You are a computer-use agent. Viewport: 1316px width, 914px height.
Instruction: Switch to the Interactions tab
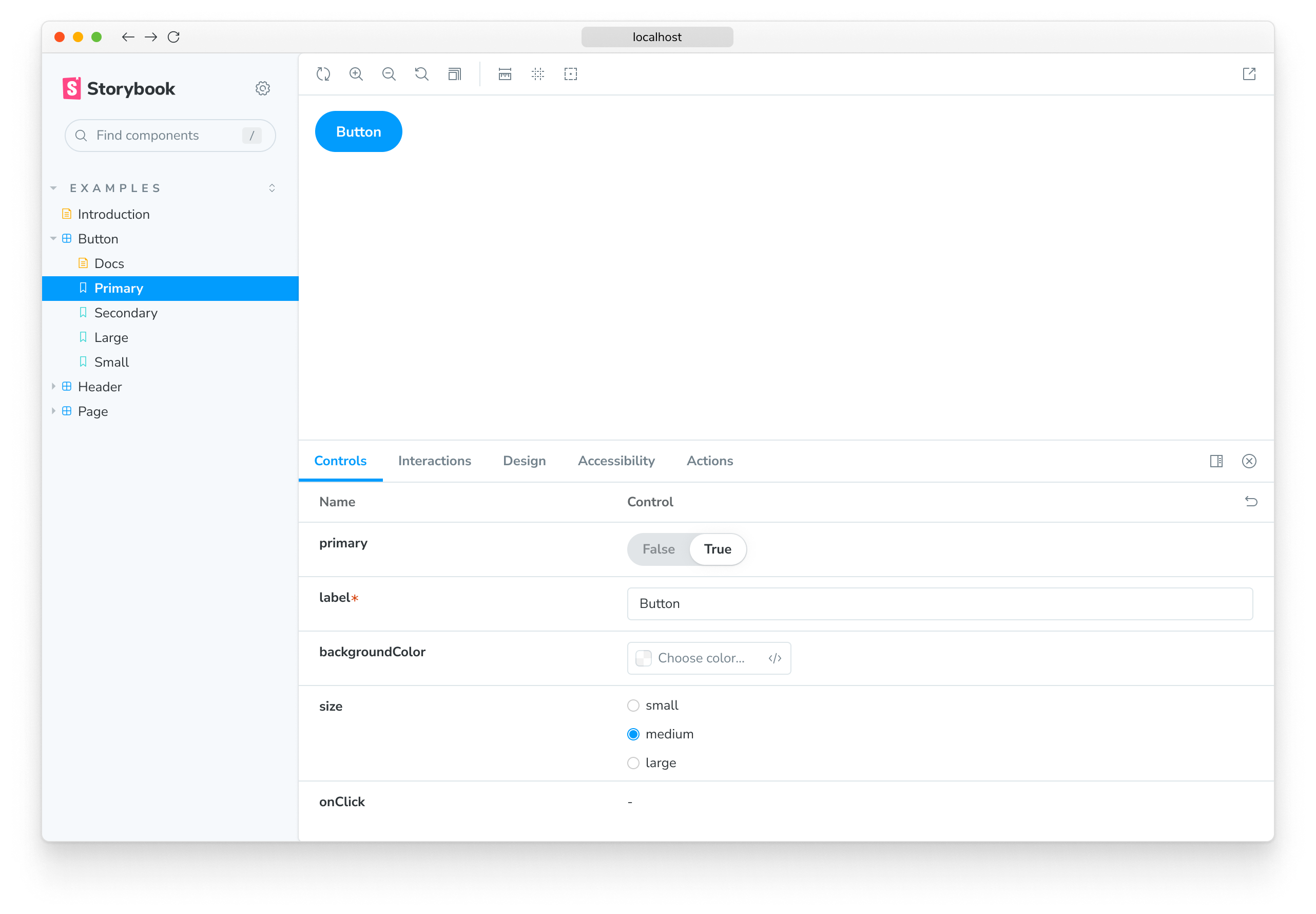coord(434,461)
